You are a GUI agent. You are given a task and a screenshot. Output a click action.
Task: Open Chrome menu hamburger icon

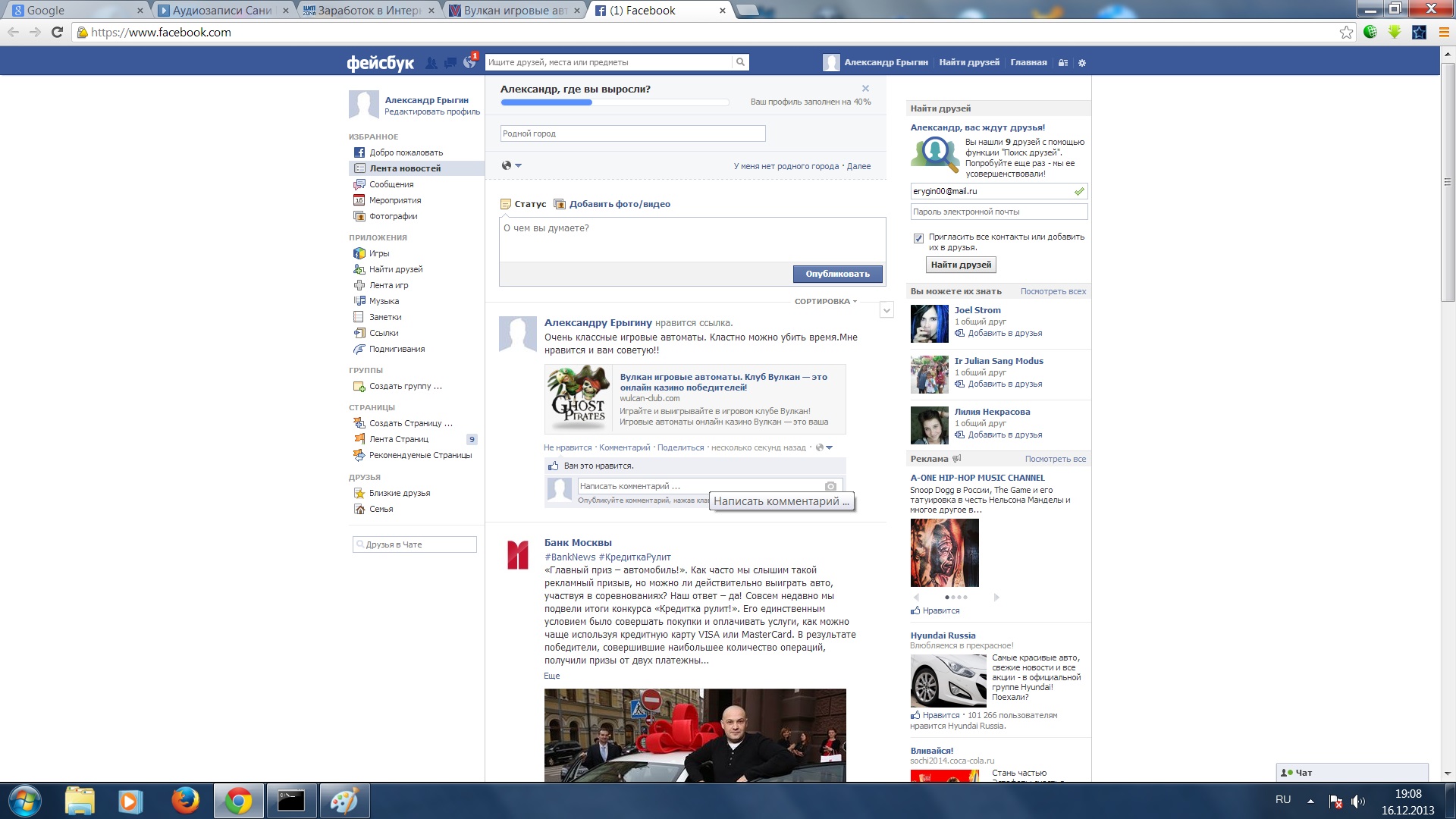click(1444, 32)
